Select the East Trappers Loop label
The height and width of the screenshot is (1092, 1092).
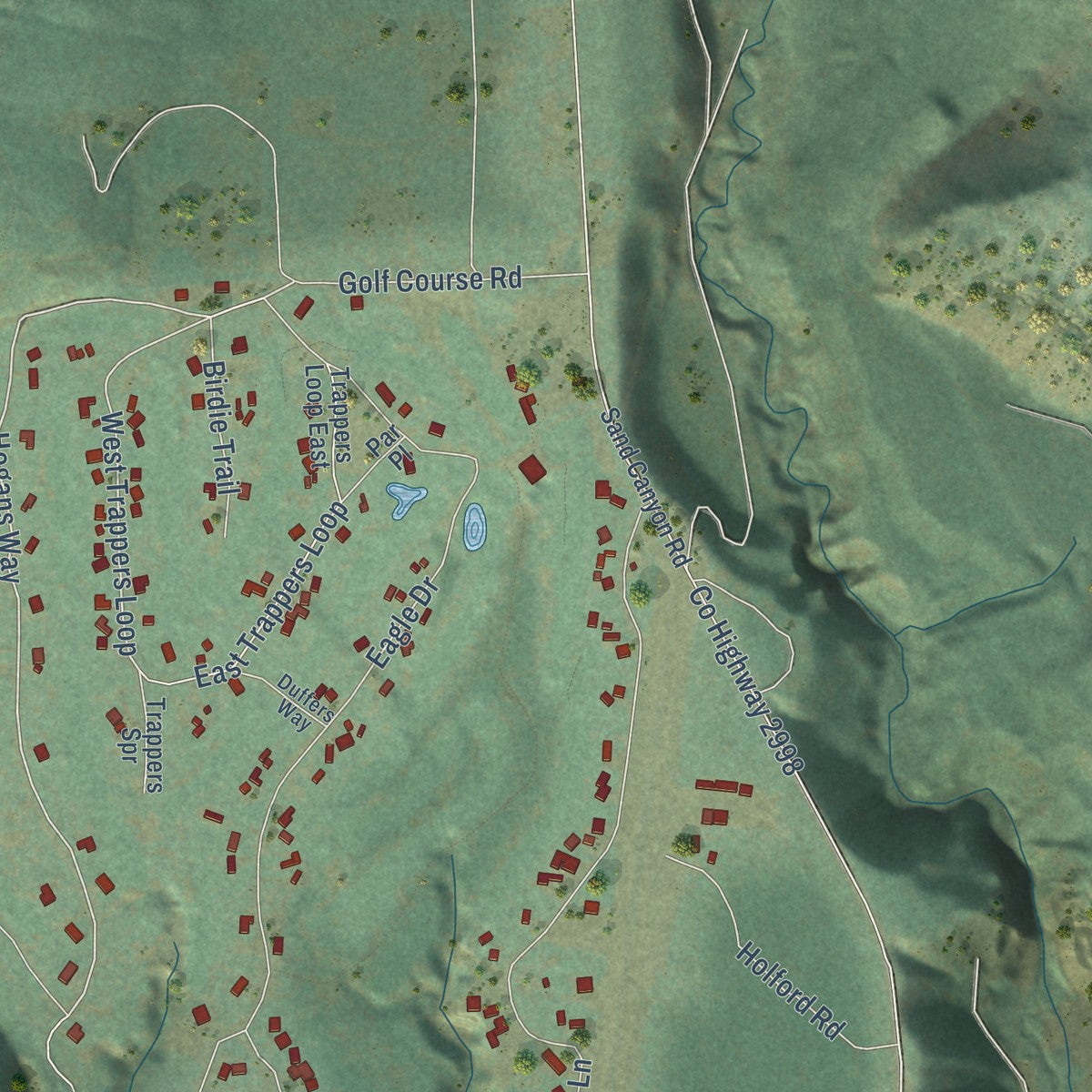pos(273,592)
